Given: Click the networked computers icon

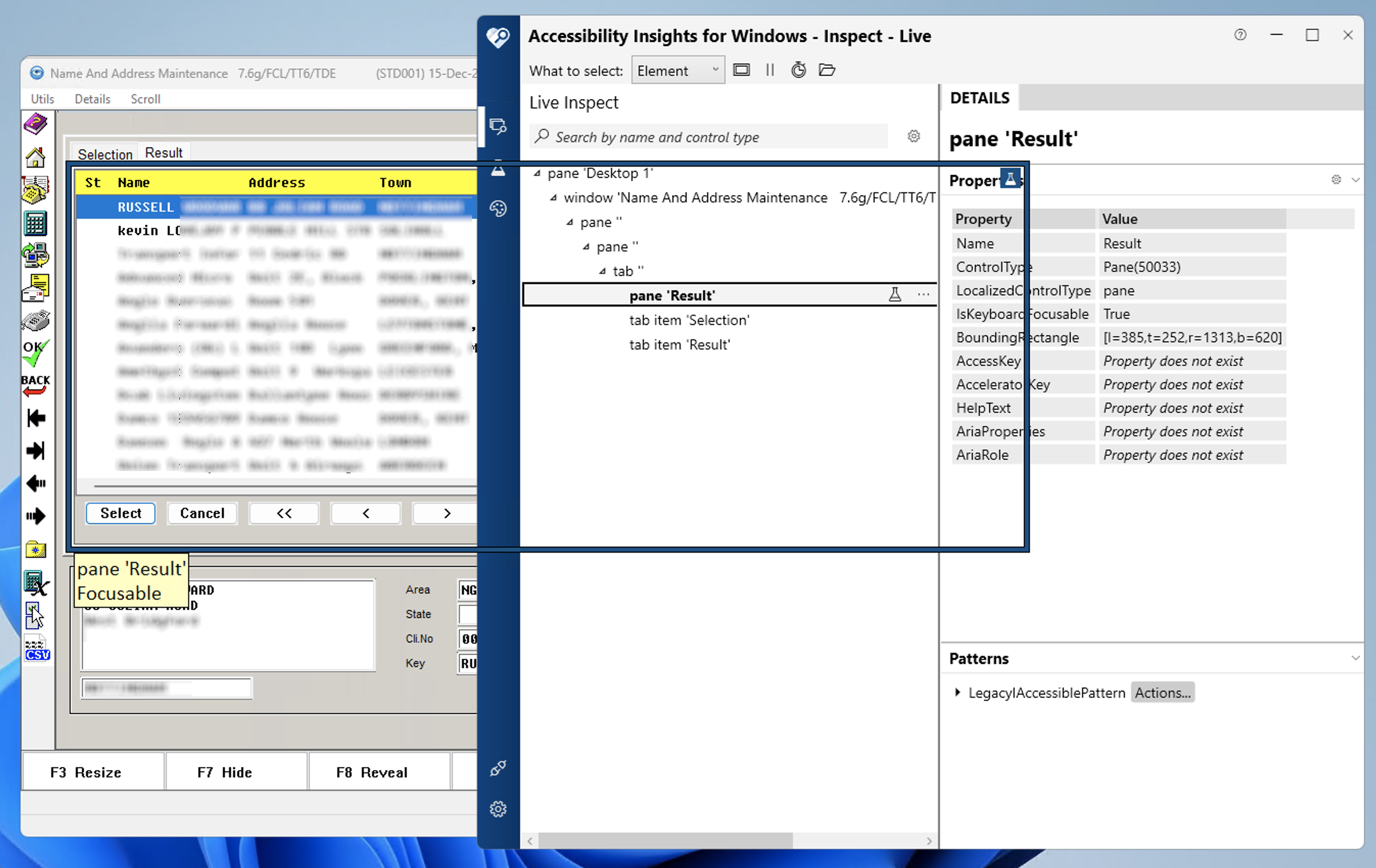Looking at the screenshot, I should pyautogui.click(x=35, y=255).
